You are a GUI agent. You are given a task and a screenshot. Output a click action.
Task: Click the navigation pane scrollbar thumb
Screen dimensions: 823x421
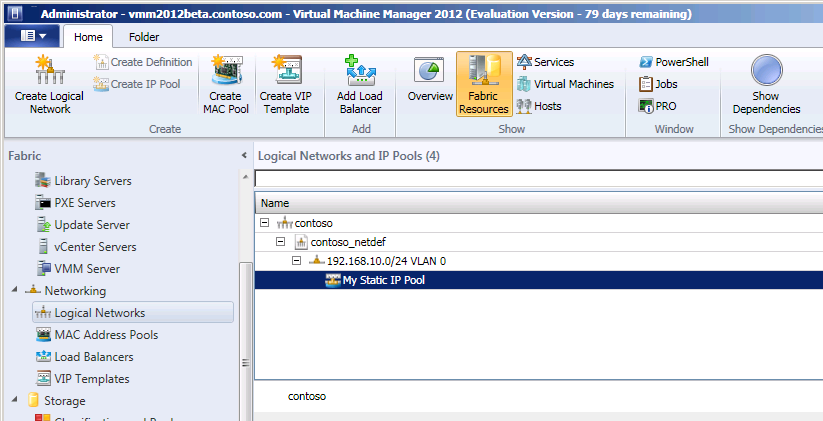click(x=244, y=341)
